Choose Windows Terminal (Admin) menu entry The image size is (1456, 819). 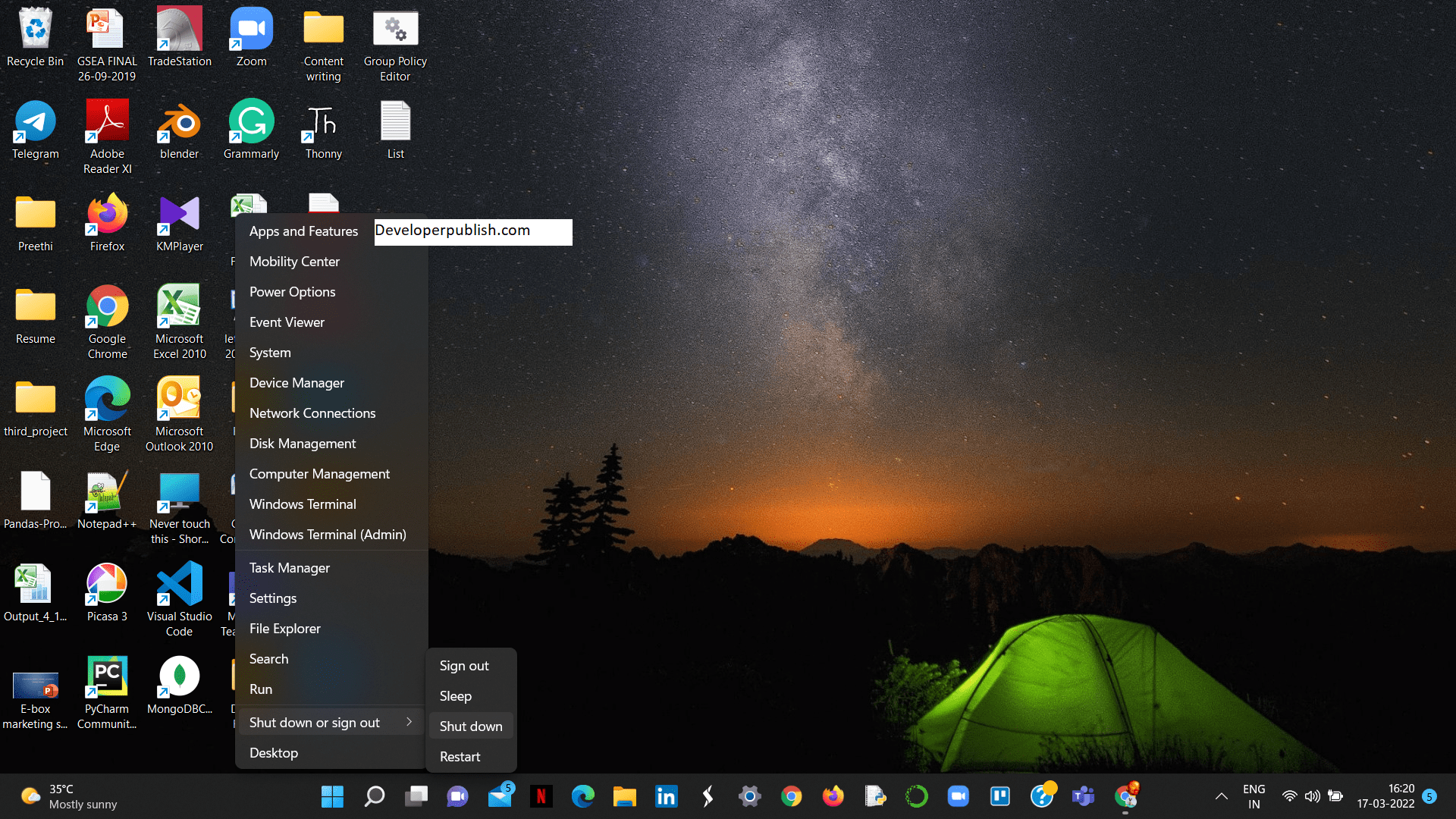pyautogui.click(x=328, y=535)
